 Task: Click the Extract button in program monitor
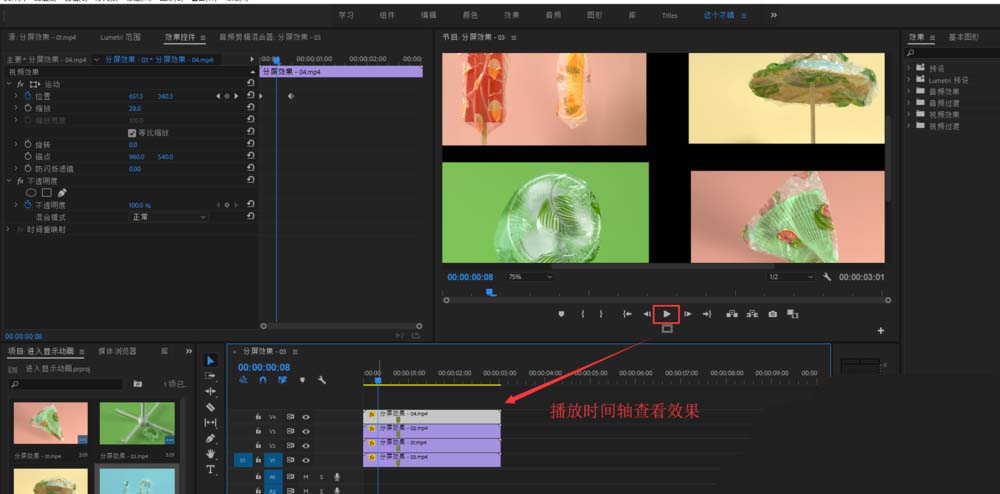coord(753,314)
